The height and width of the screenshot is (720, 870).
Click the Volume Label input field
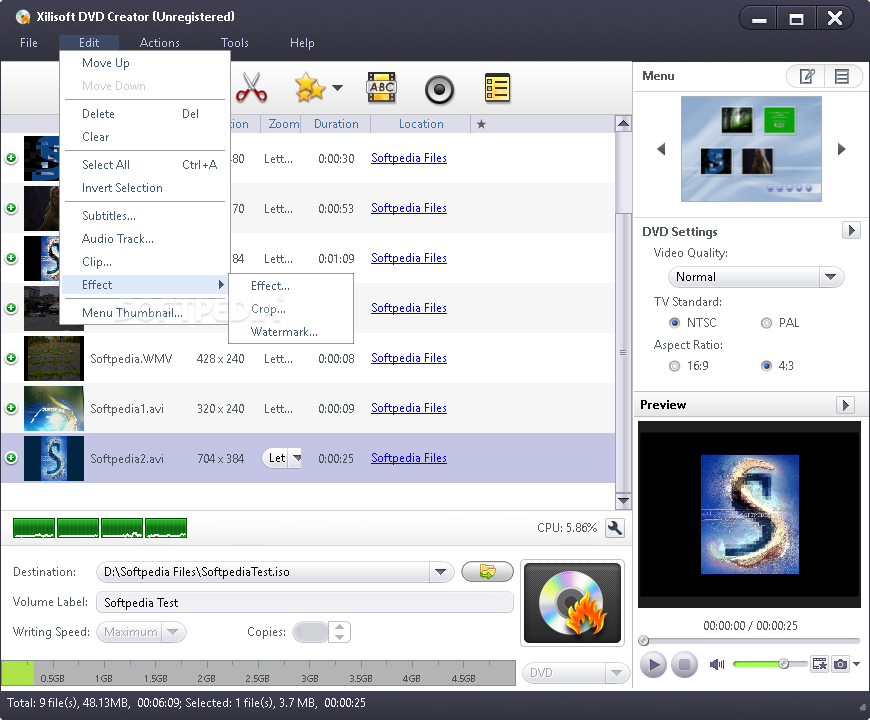(305, 602)
